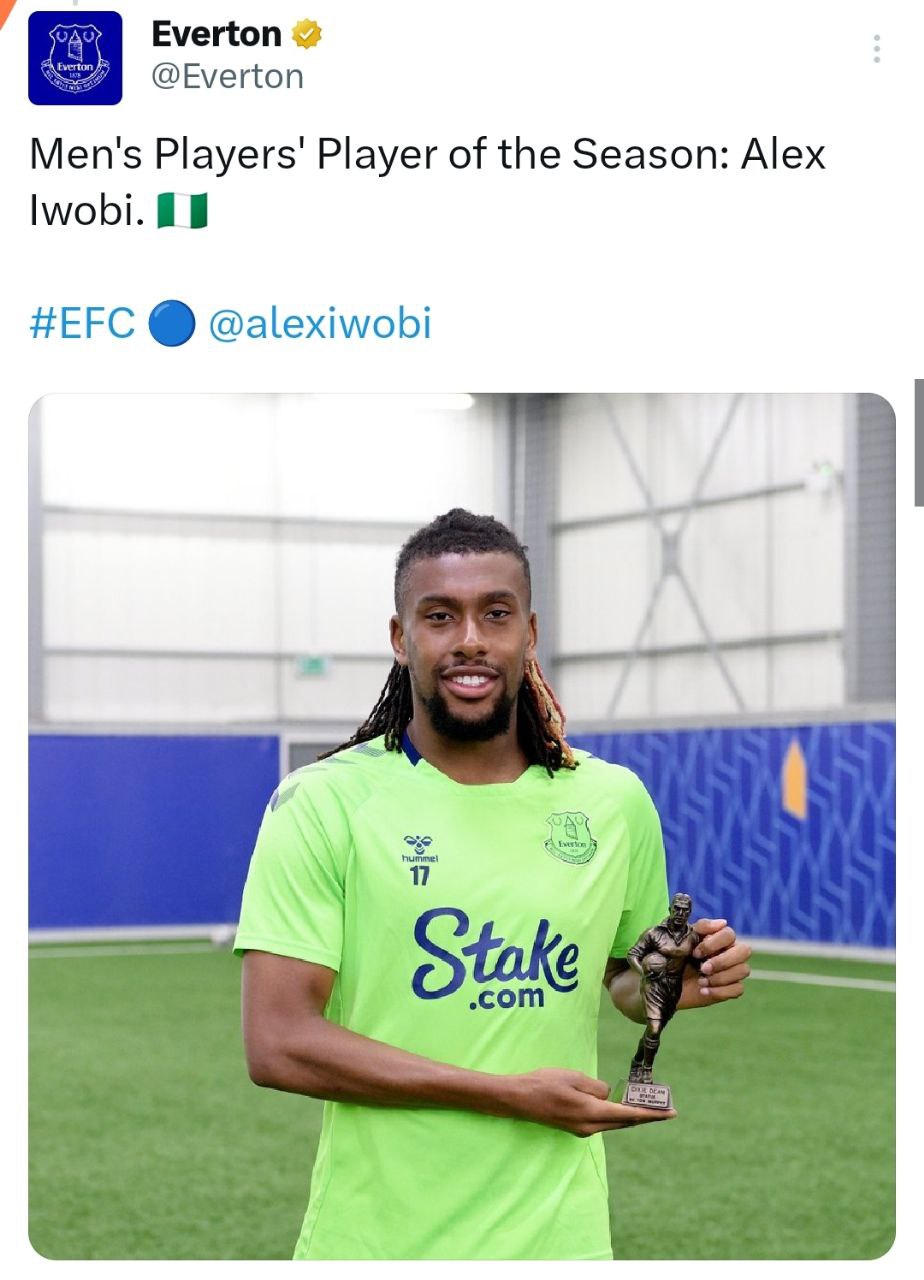
Task: Click the hummel logo on the shirt
Action: click(420, 849)
